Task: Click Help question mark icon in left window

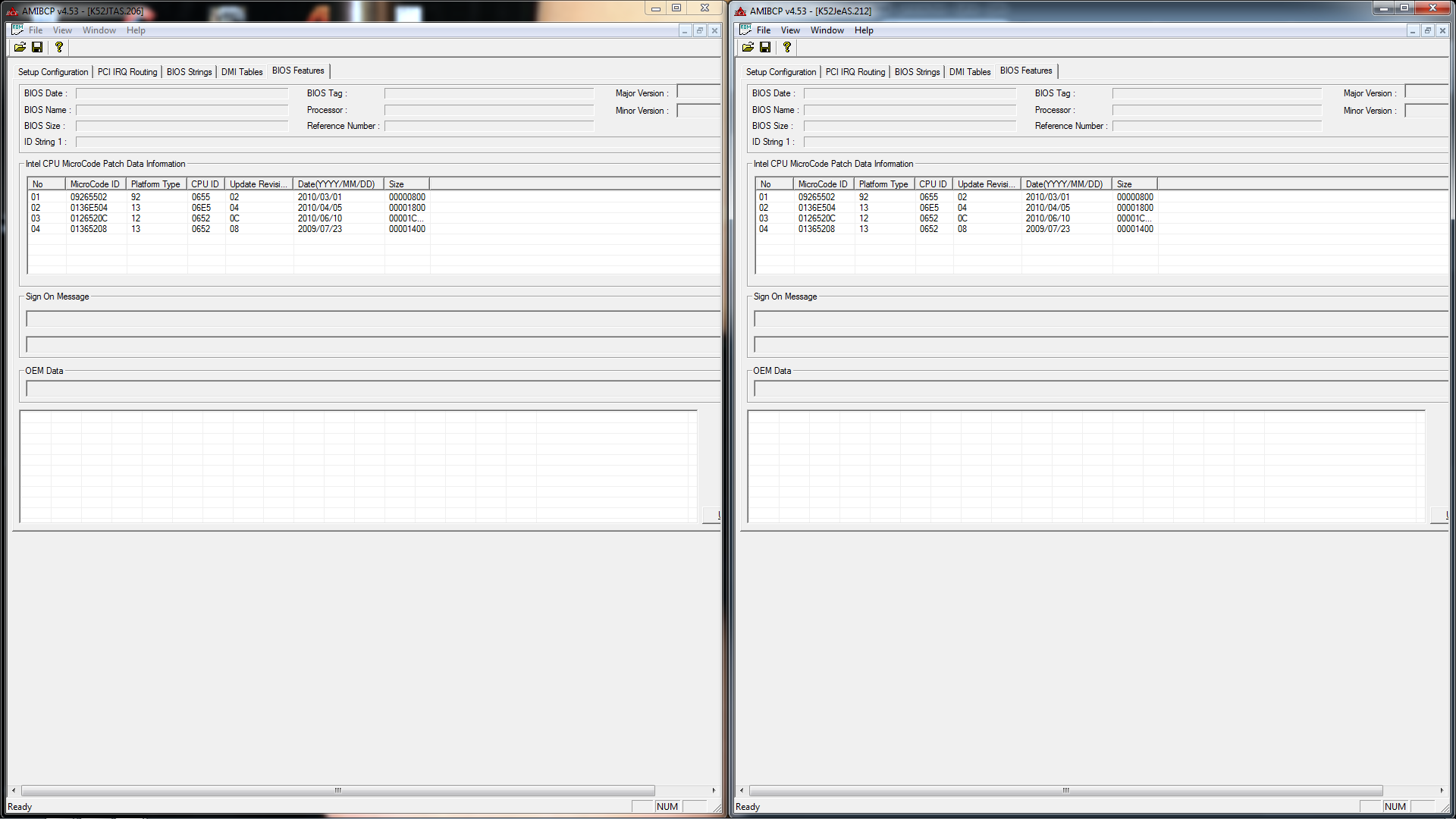Action: [x=59, y=47]
